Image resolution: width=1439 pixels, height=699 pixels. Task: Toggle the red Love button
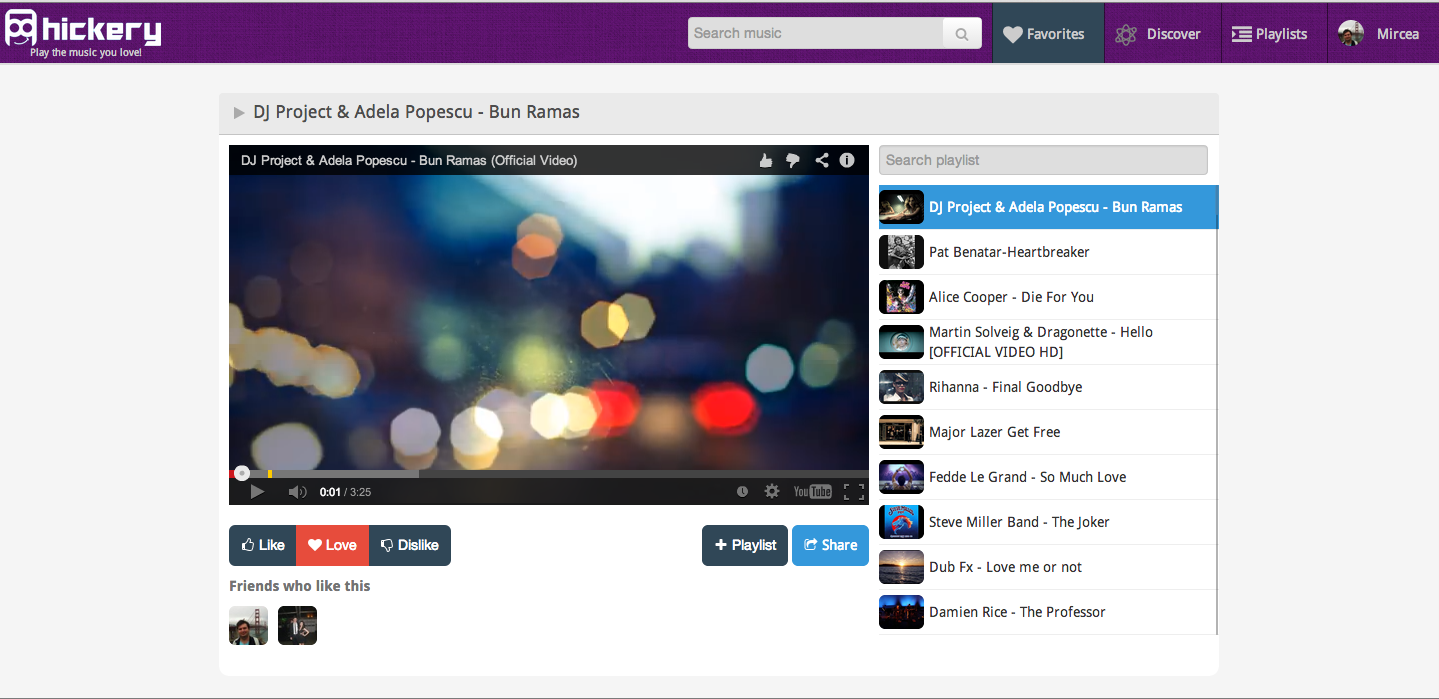point(332,545)
